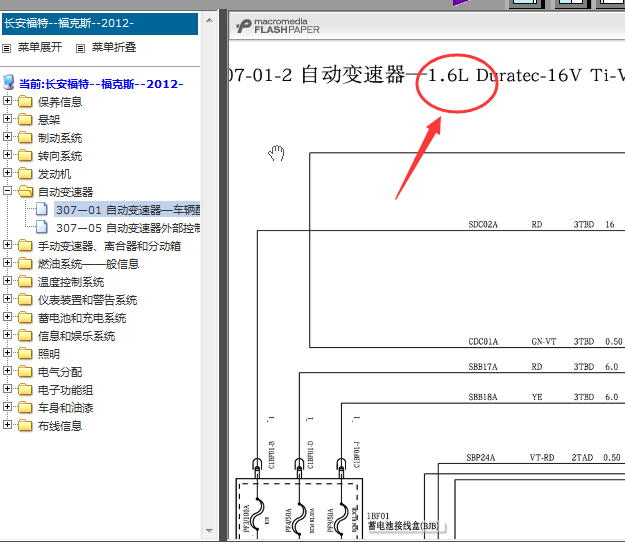The height and width of the screenshot is (542, 625).
Task: Expand the 燃油系统 folder node
Action: pyautogui.click(x=7, y=262)
